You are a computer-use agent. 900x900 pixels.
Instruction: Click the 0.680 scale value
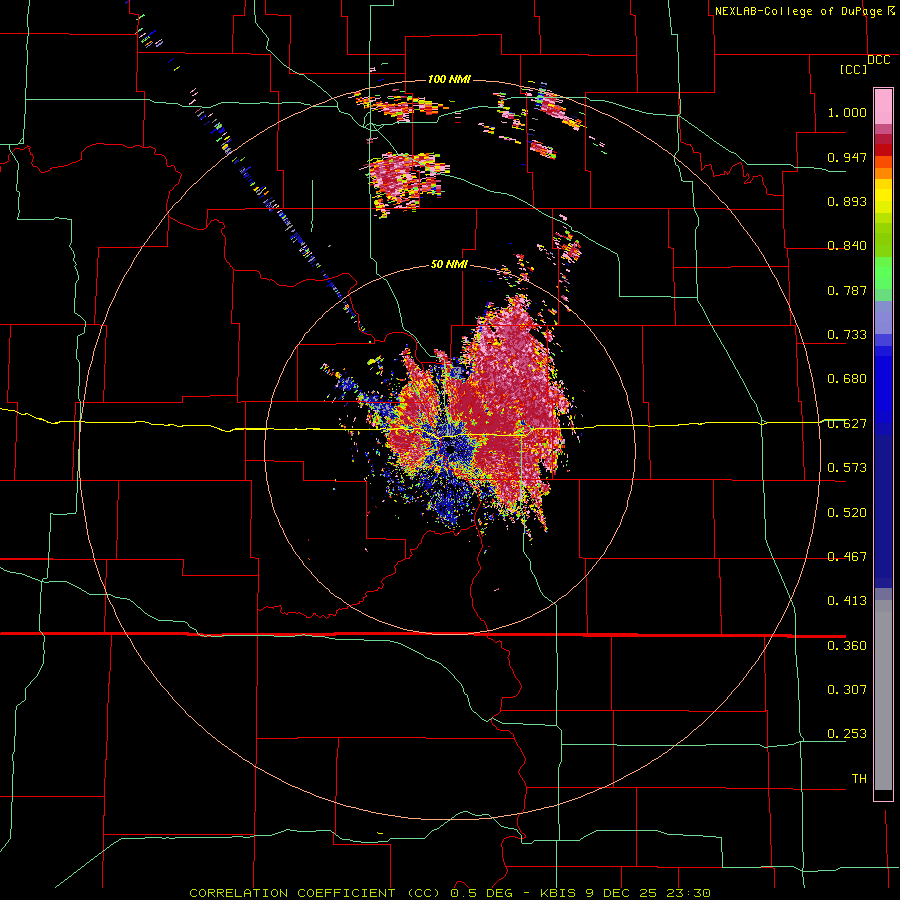(847, 378)
